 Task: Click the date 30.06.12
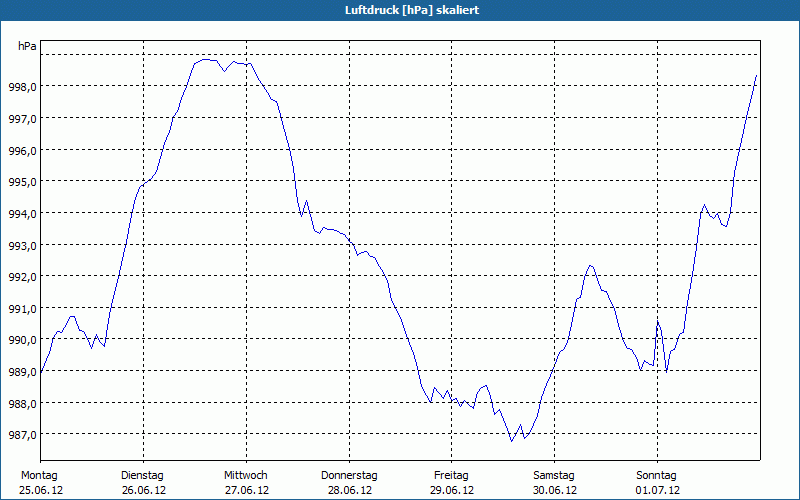(555, 490)
